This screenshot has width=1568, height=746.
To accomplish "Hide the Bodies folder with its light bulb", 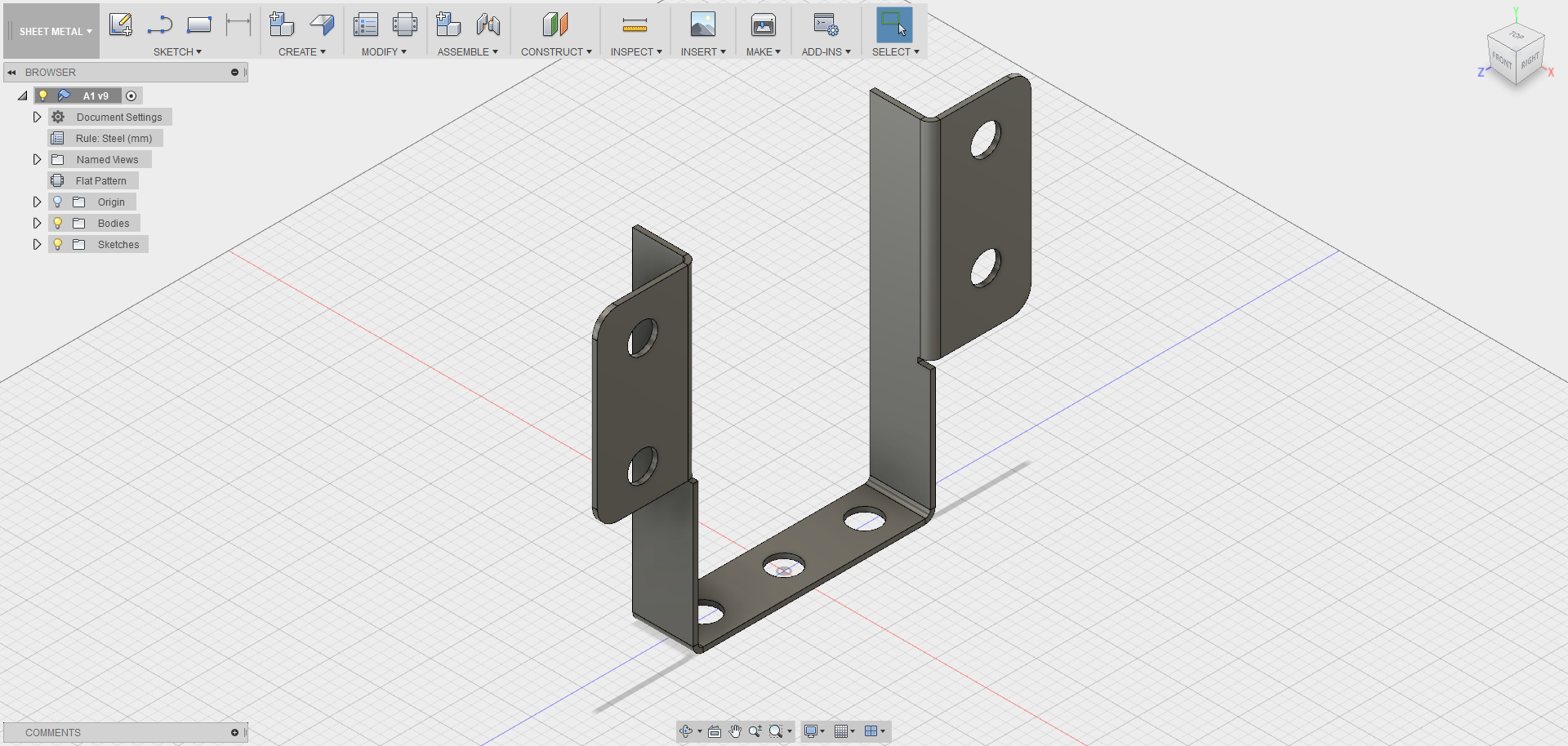I will tap(57, 223).
